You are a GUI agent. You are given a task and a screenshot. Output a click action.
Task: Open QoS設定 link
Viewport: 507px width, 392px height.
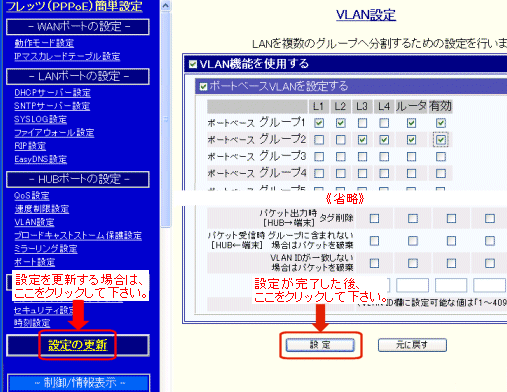click(32, 195)
